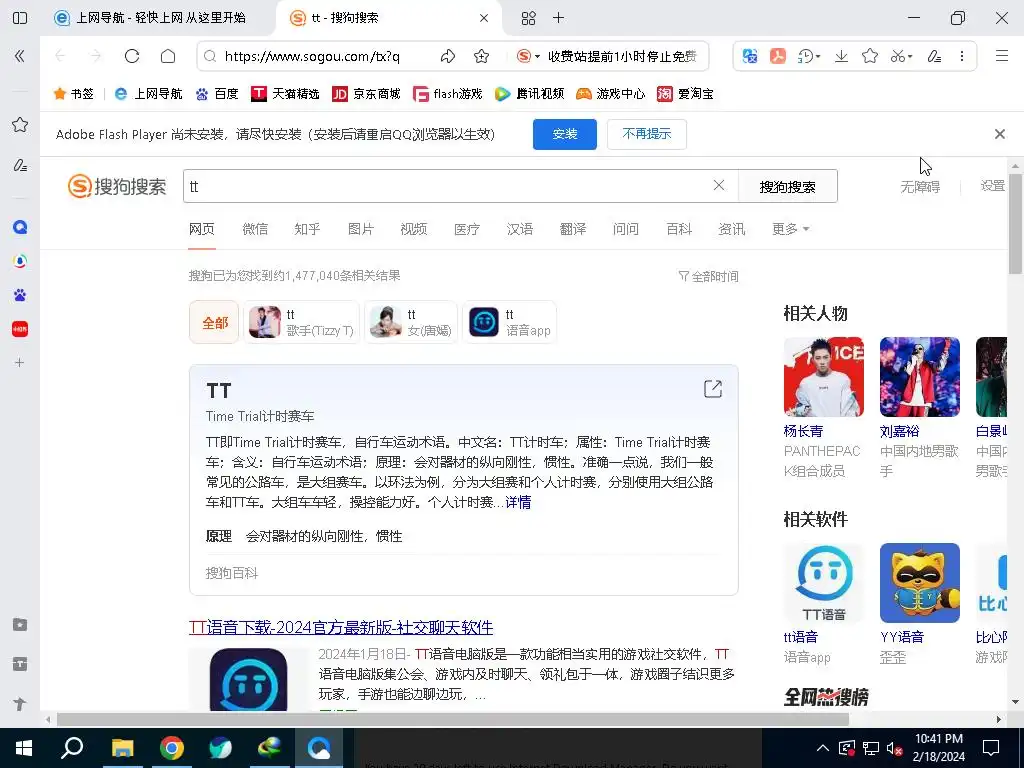The width and height of the screenshot is (1024, 768).
Task: Open a new tab with plus
Action: click(558, 18)
